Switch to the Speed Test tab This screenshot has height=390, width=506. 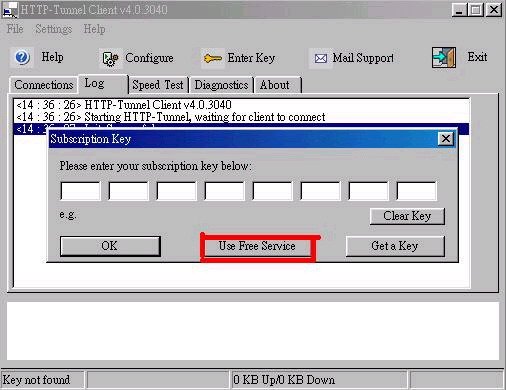pyautogui.click(x=158, y=85)
